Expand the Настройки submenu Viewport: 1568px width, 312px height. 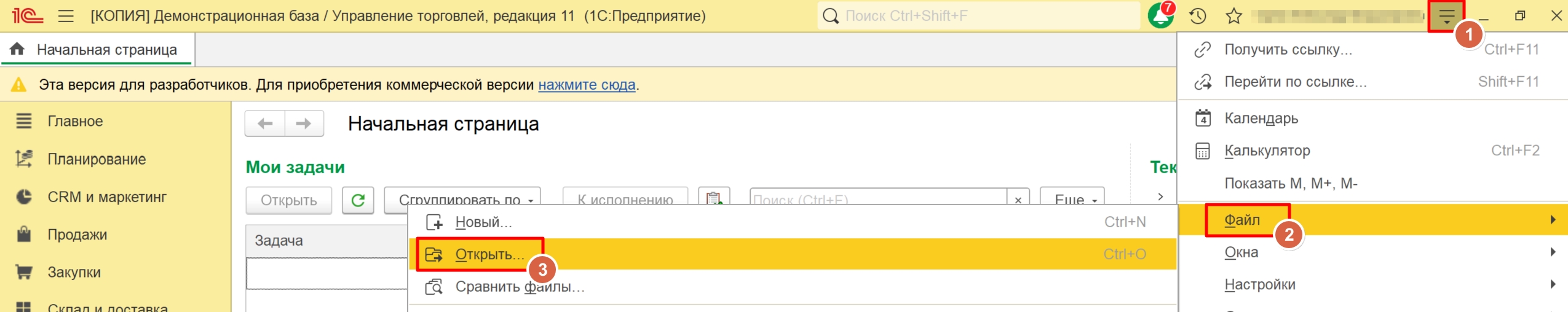tap(1259, 284)
